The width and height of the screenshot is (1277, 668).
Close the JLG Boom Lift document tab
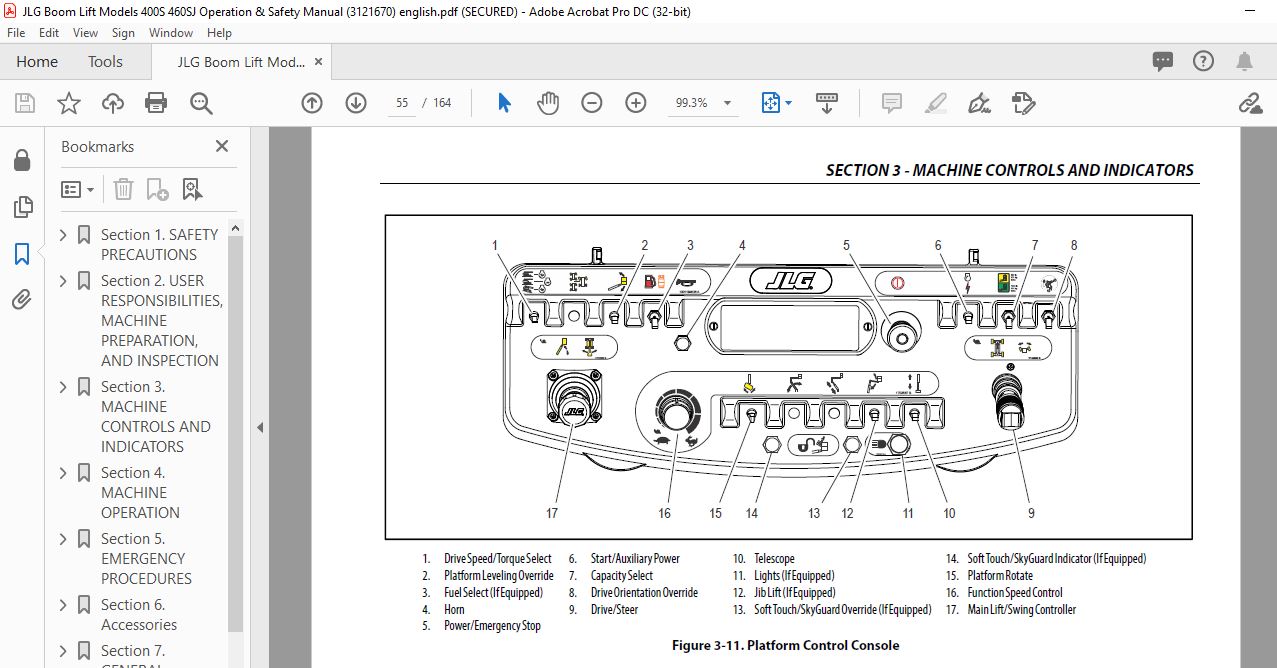(319, 62)
